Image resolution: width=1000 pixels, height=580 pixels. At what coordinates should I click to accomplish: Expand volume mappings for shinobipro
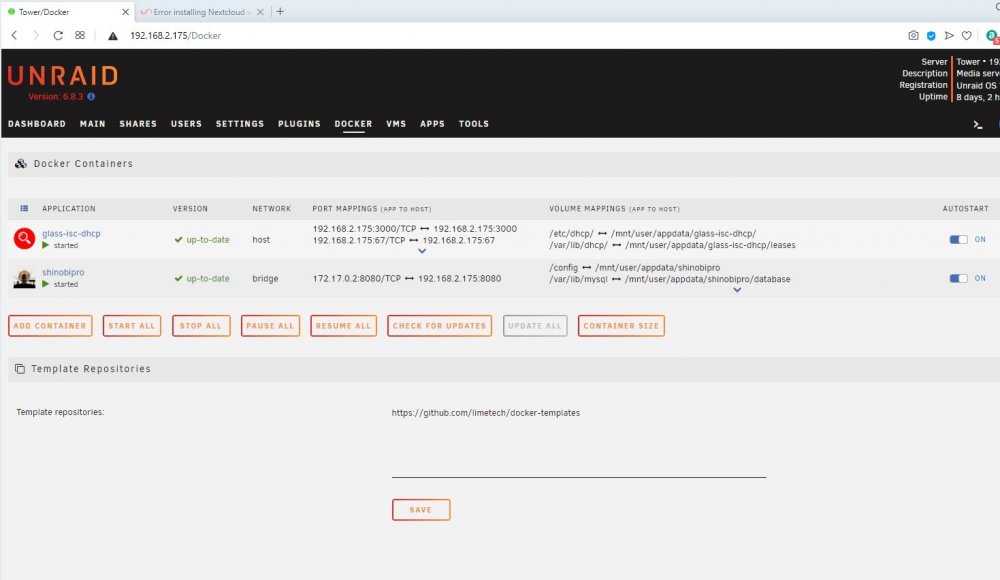737,290
